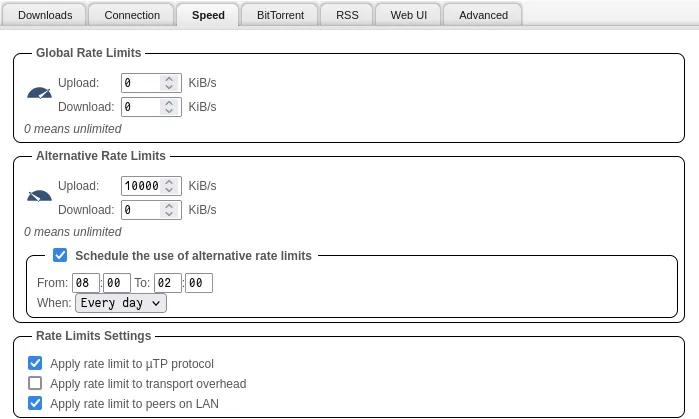Open the RSS tab
Viewport: 699px width, 419px height.
point(347,15)
